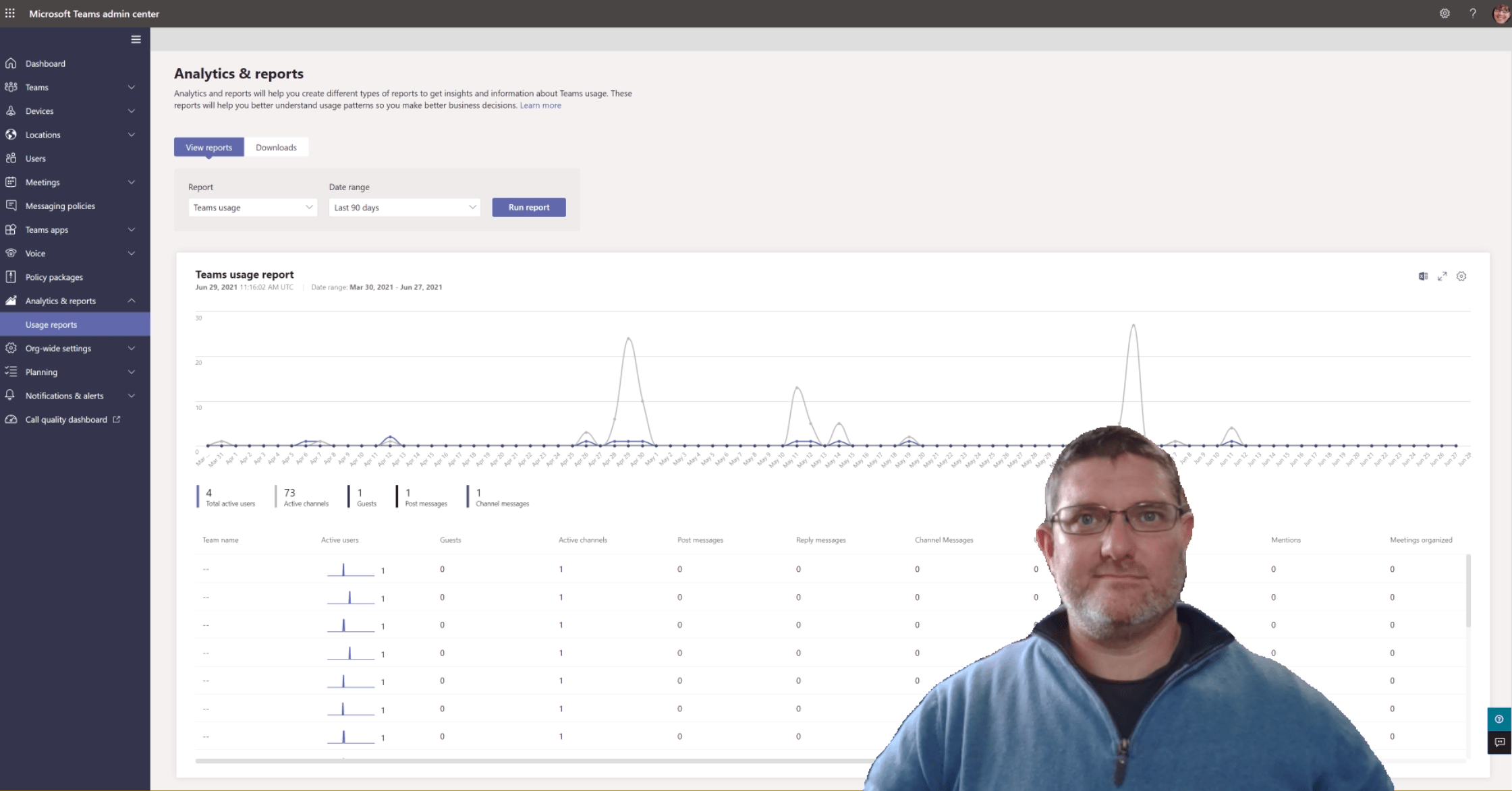
Task: Collapse the navigation with hamburger icon
Action: tap(136, 39)
